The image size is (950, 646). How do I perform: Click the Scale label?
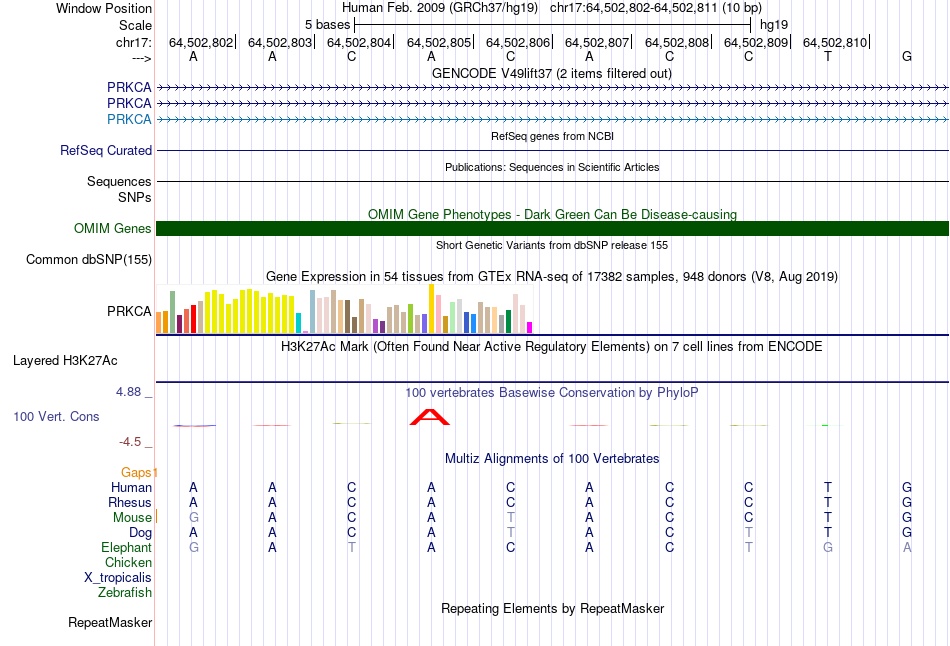(x=136, y=25)
